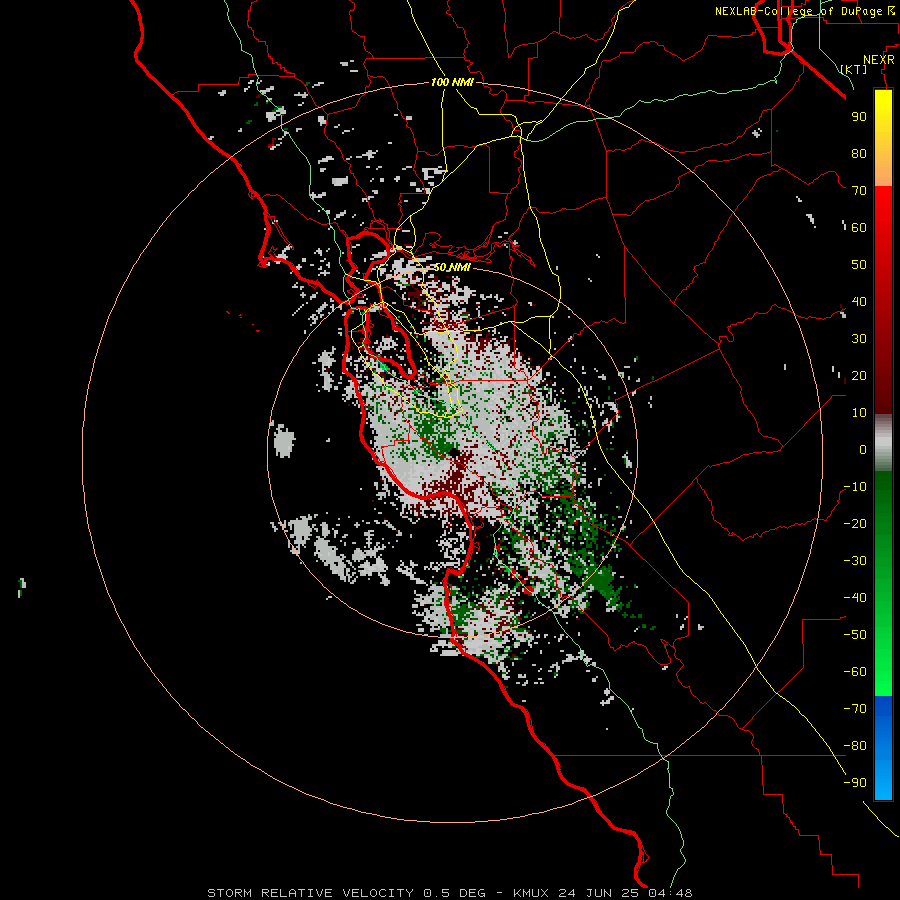Screen dimensions: 900x900
Task: Click the [KT] units label above the legend
Action: (x=854, y=69)
